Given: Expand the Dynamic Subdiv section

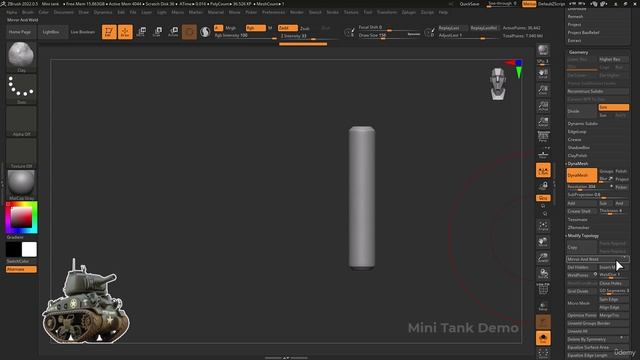Looking at the screenshot, I should click(x=583, y=124).
